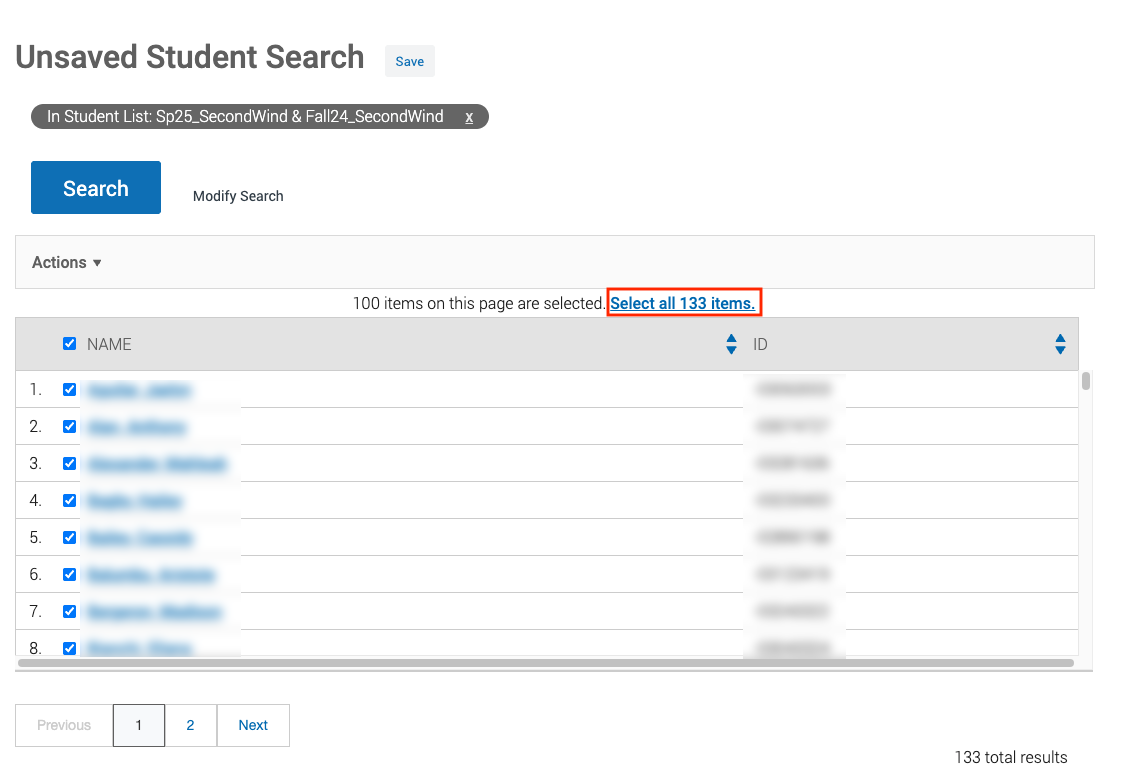Expand the Actions dropdown menu
1123x778 pixels.
67,262
